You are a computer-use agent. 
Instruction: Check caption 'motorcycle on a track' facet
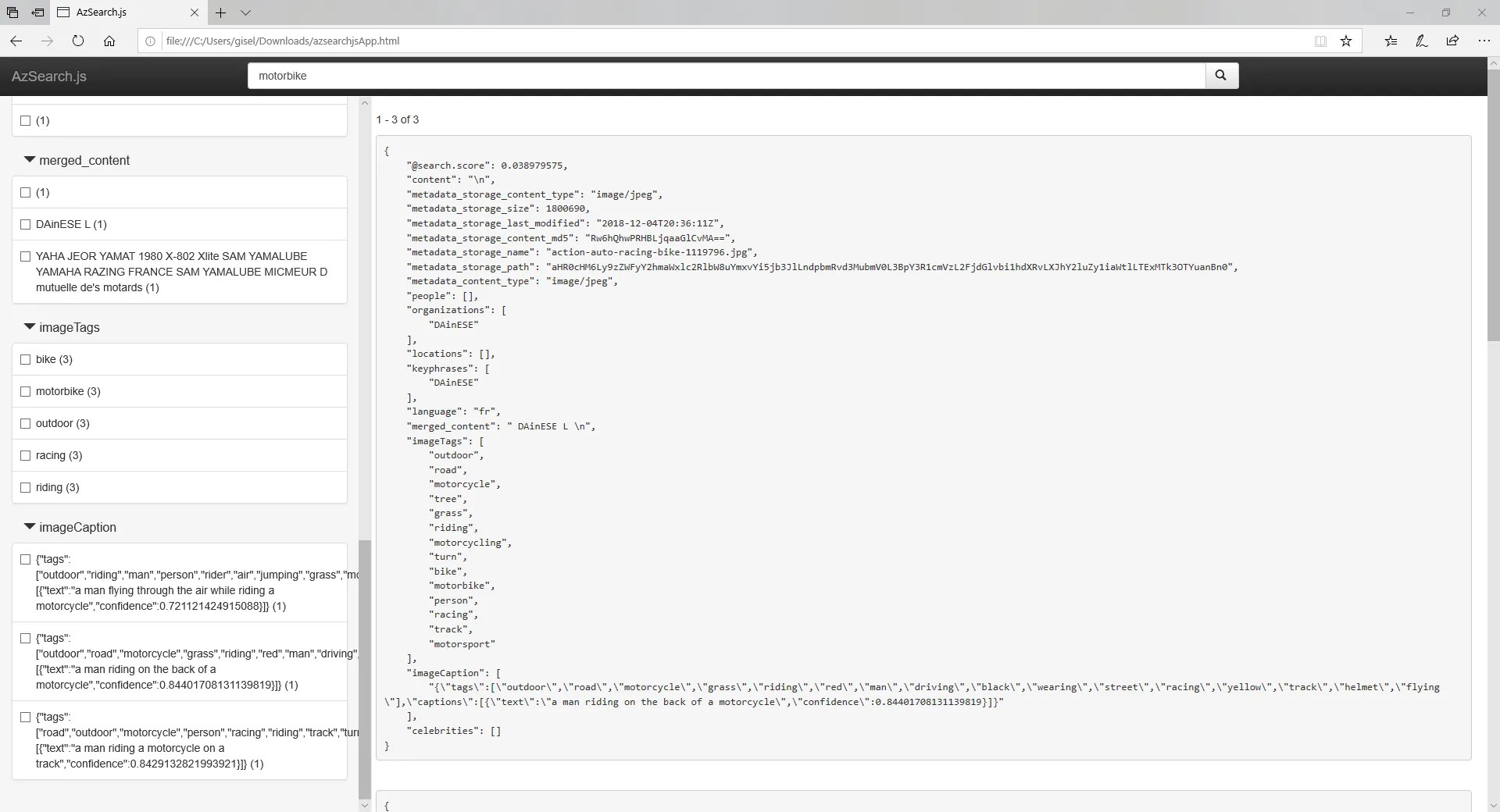25,718
